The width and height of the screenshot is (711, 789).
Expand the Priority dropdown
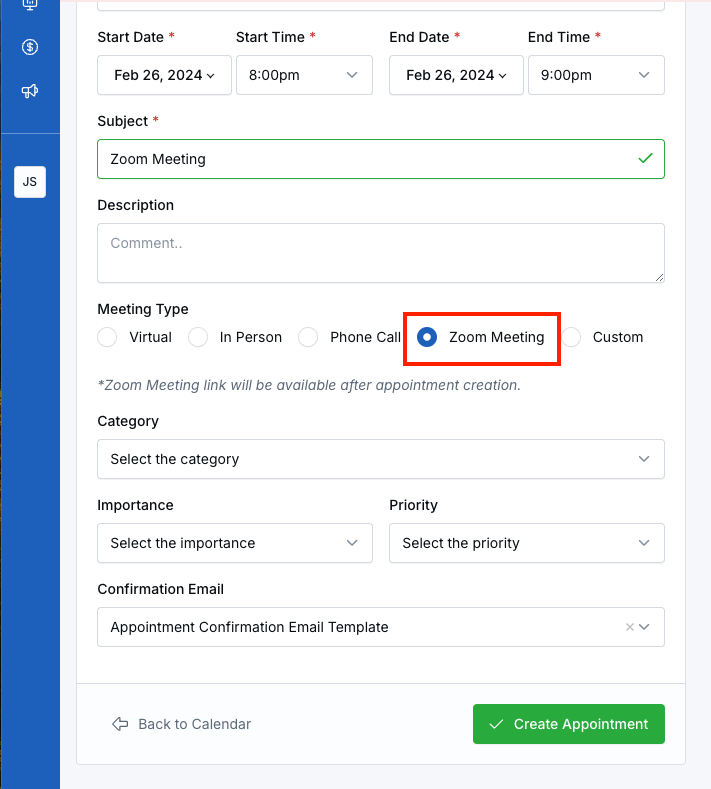(527, 543)
